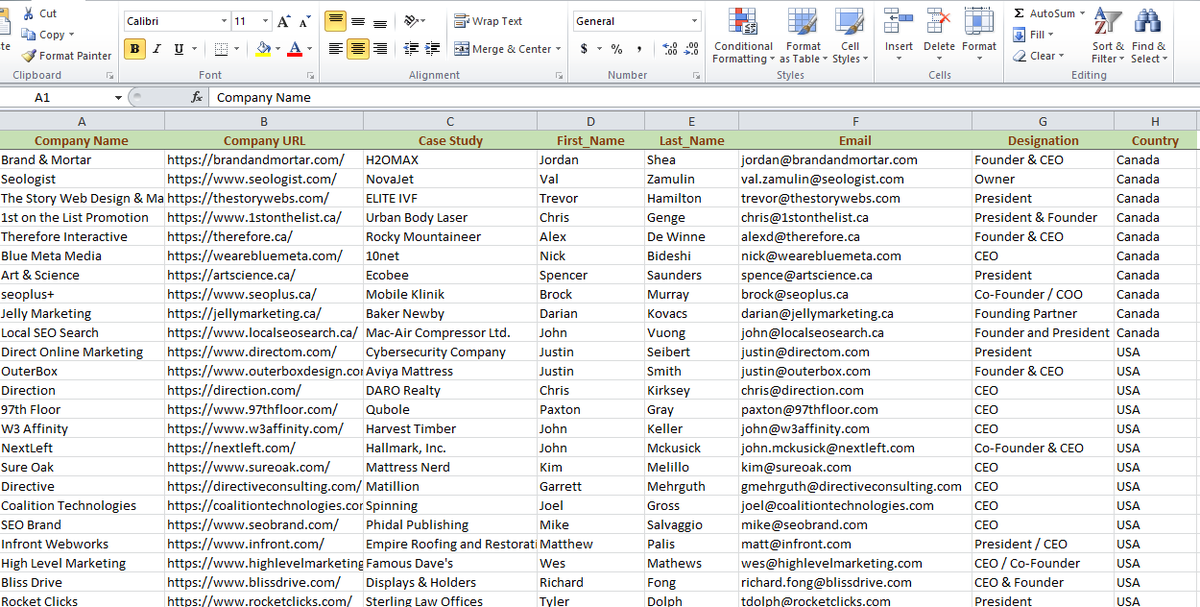Toggle Underline formatting
Screen dimensions: 1200x607
click(179, 49)
